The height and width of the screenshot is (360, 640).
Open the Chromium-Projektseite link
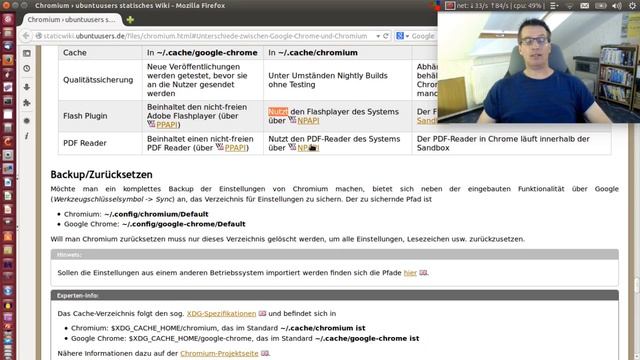coord(219,353)
